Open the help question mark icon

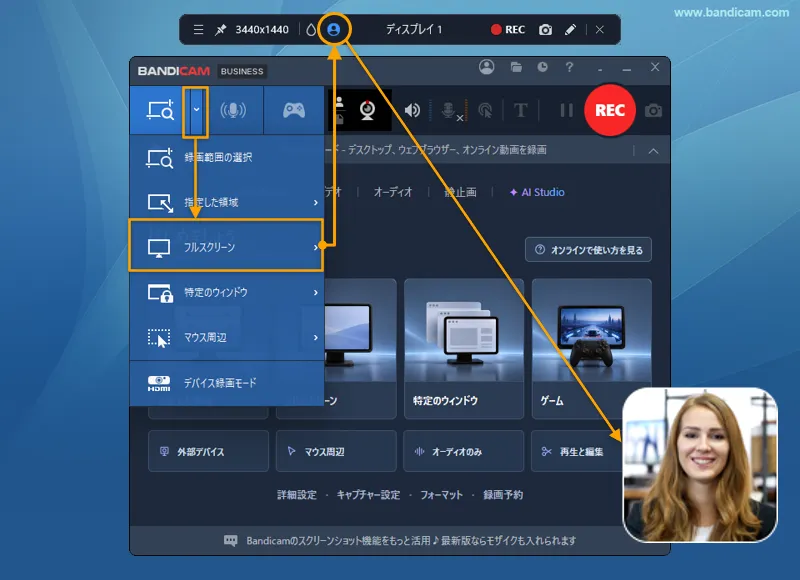[x=569, y=67]
